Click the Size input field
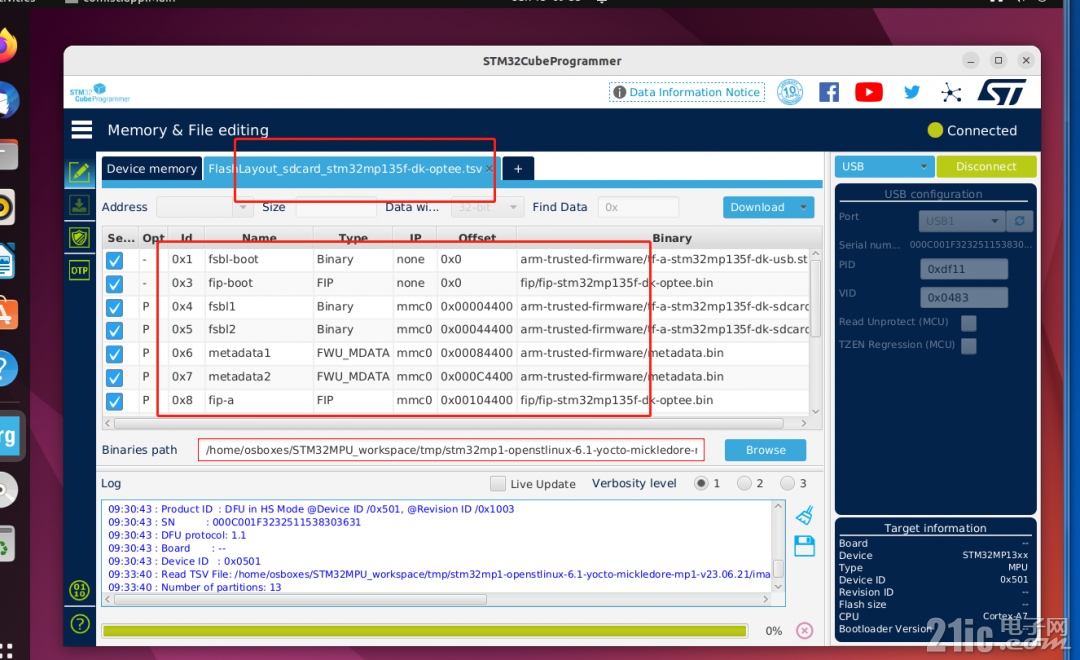 tap(335, 207)
